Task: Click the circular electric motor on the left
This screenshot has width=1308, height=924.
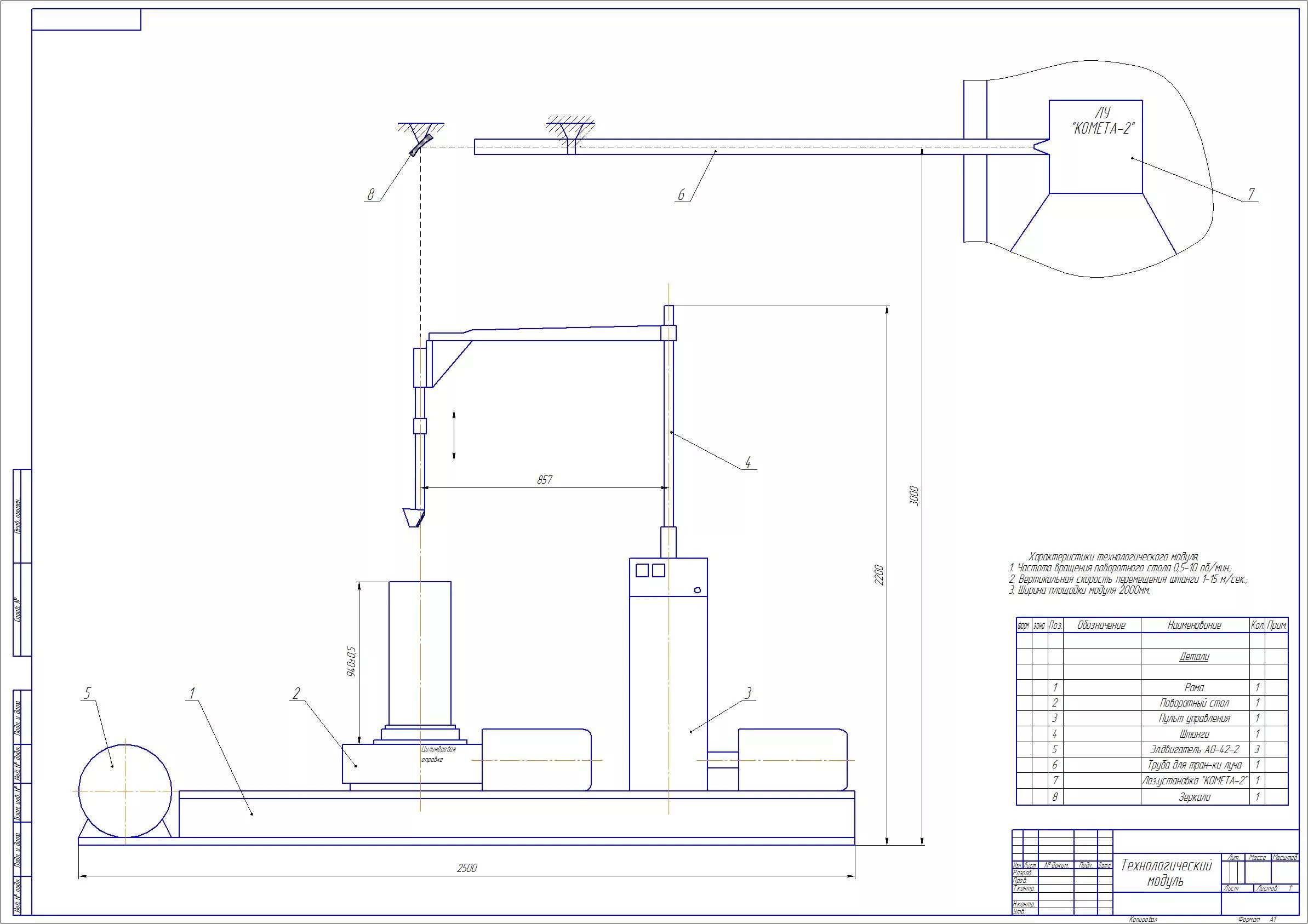Action: click(125, 791)
